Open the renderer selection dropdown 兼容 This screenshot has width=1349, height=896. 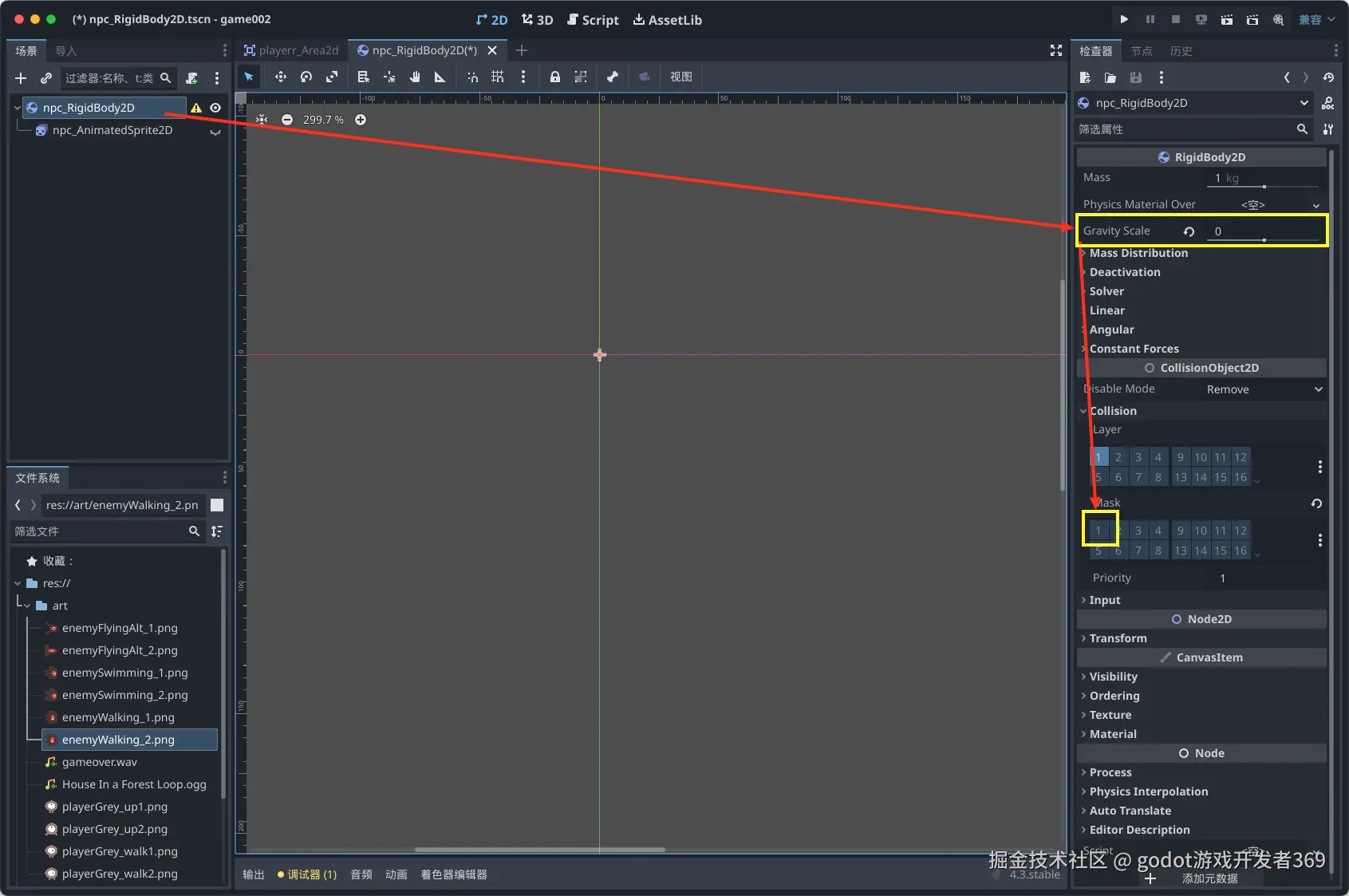pyautogui.click(x=1316, y=19)
